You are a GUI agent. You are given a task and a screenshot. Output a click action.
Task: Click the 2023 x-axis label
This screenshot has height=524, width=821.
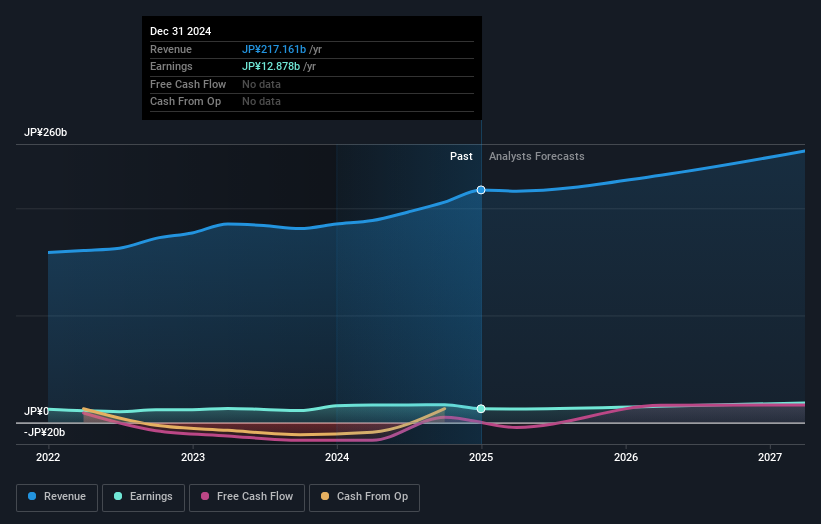point(193,457)
